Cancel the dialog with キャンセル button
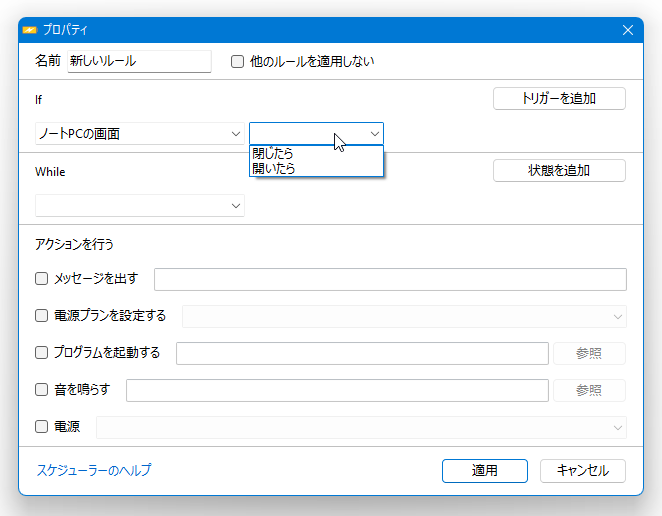The height and width of the screenshot is (516, 662). [583, 471]
